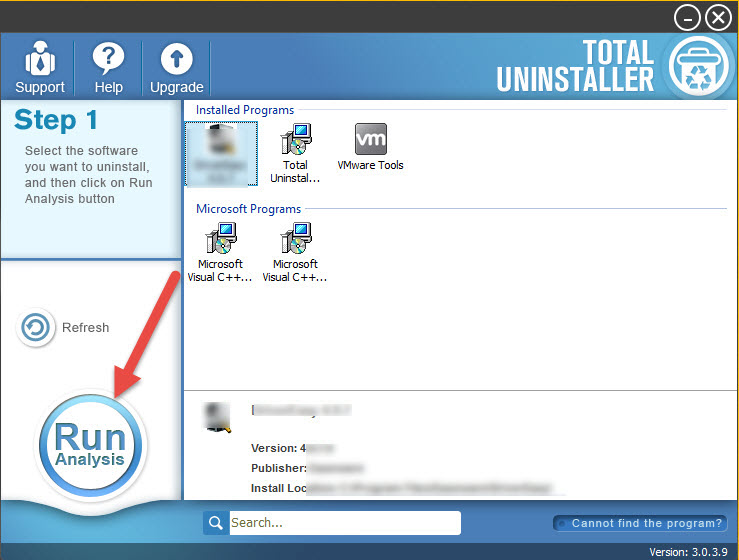Screen dimensions: 739x560
Task: Focus the Search text field
Action: click(x=343, y=522)
